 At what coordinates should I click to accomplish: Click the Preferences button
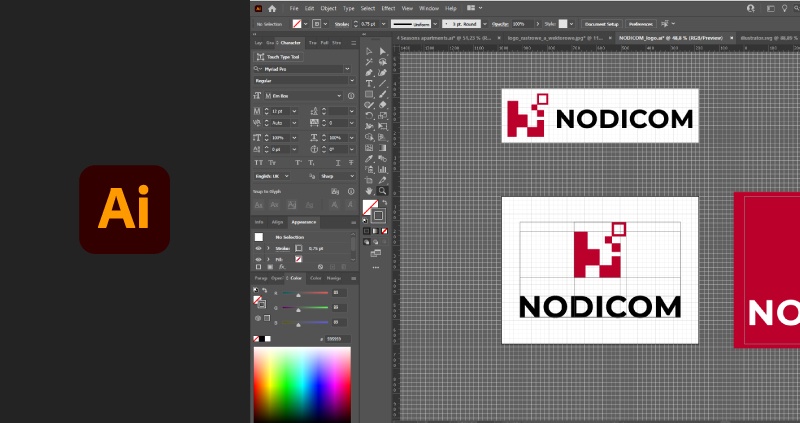pyautogui.click(x=640, y=24)
